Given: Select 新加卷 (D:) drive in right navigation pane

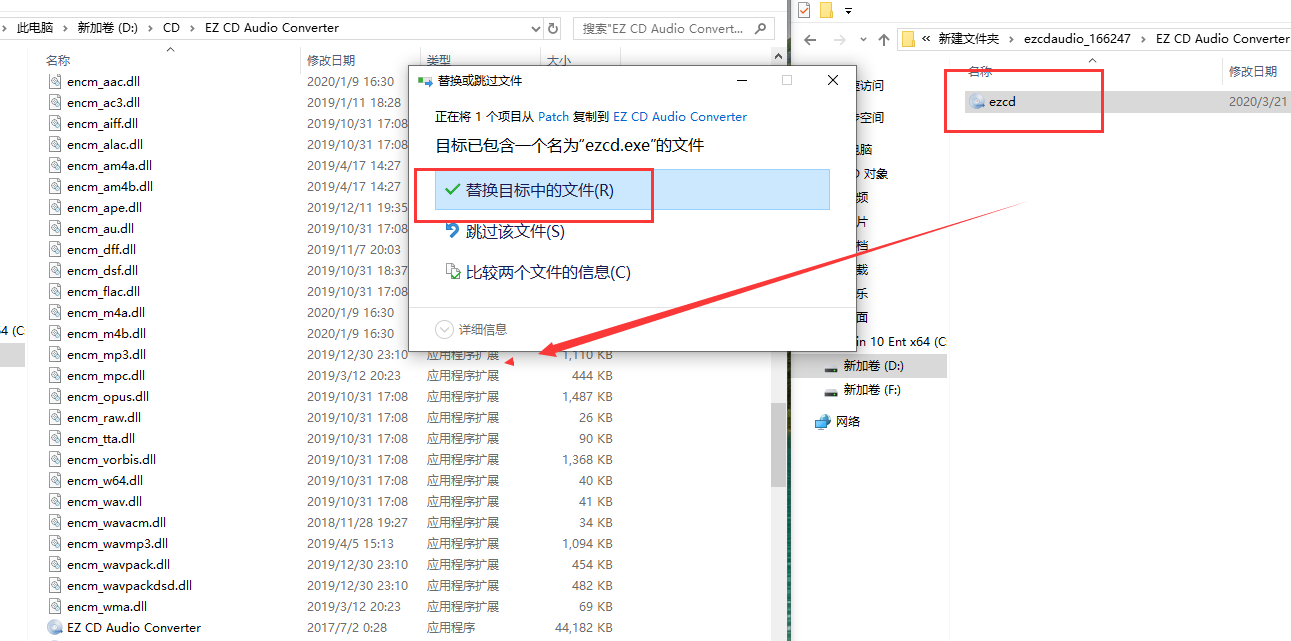Looking at the screenshot, I should pos(873,366).
